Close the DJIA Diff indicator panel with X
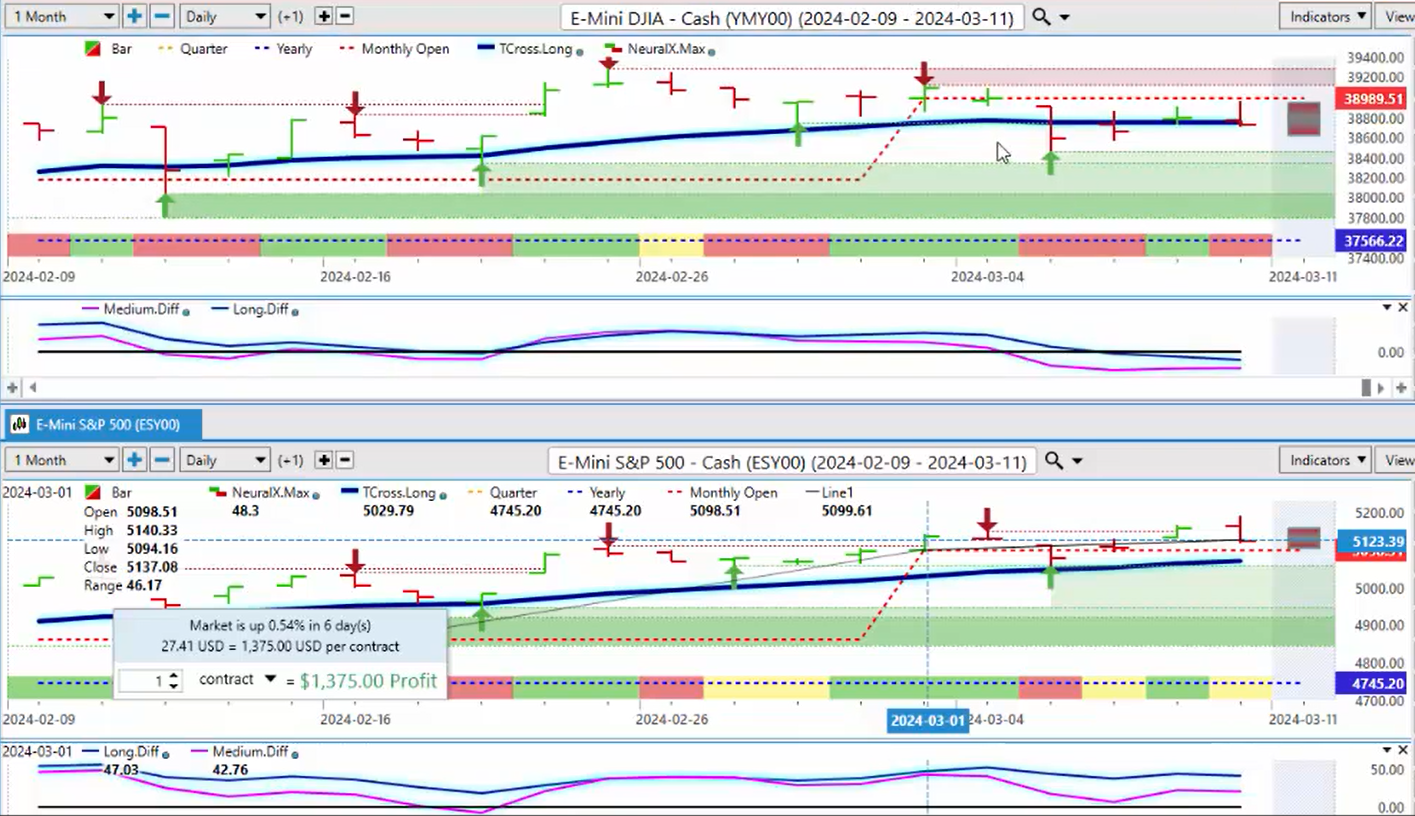The width and height of the screenshot is (1415, 816). [x=1403, y=308]
